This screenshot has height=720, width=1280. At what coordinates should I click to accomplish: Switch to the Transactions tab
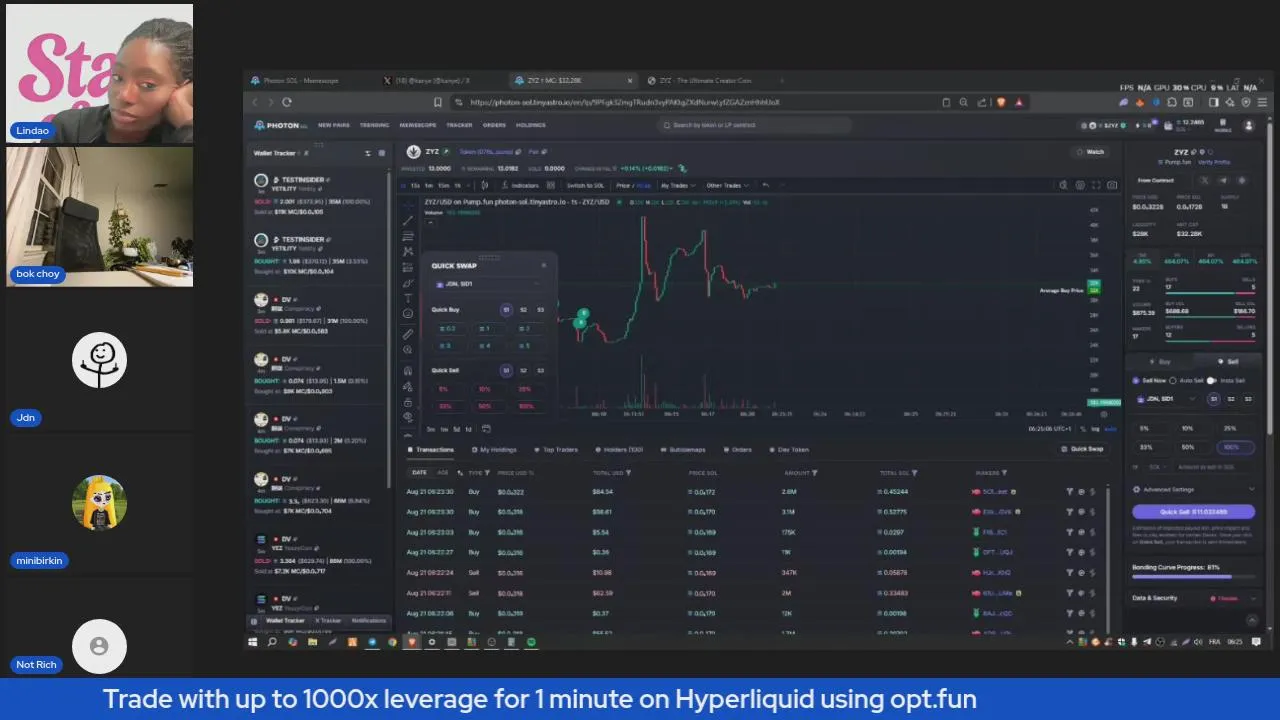tap(431, 450)
